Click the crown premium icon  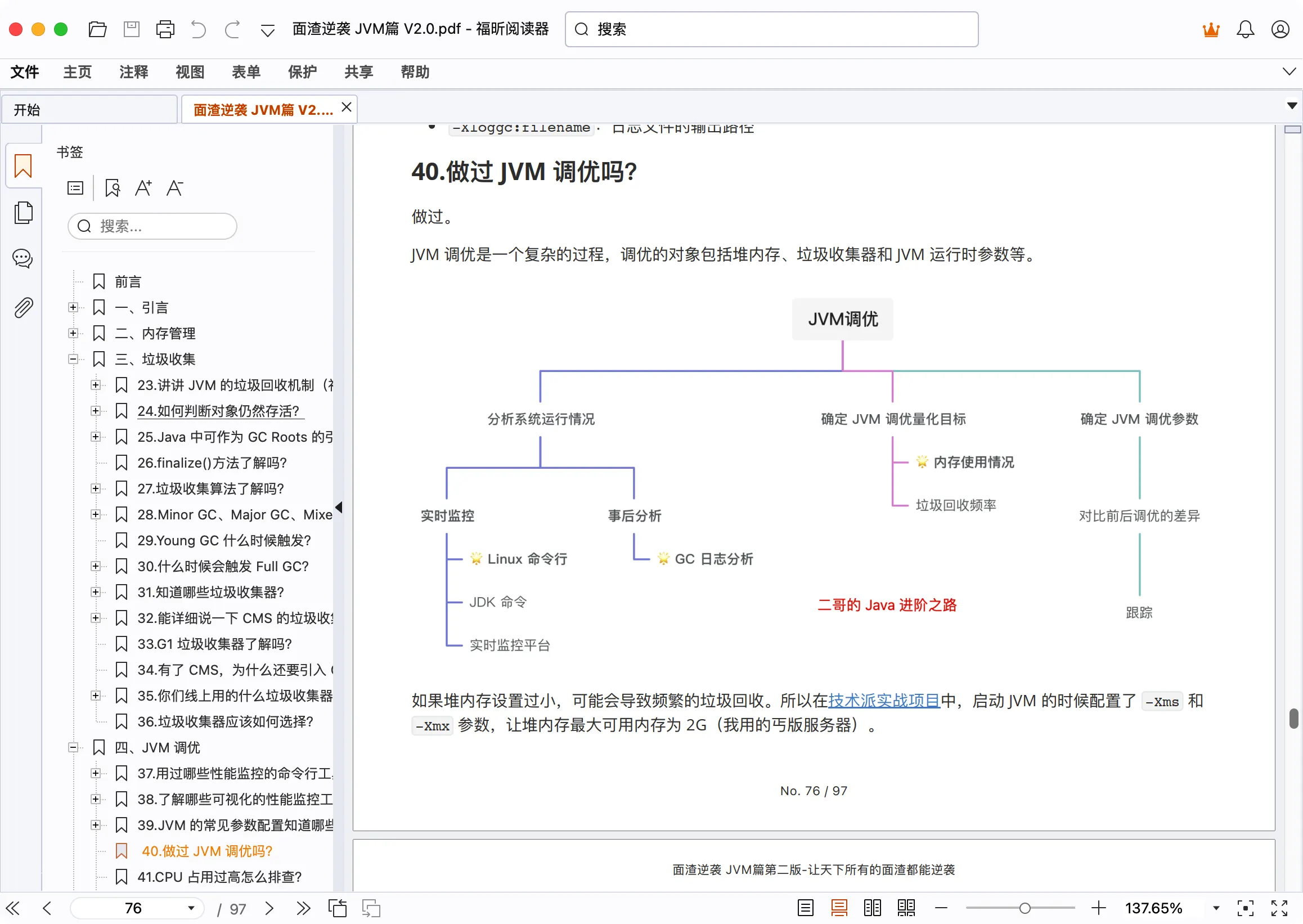pyautogui.click(x=1211, y=29)
